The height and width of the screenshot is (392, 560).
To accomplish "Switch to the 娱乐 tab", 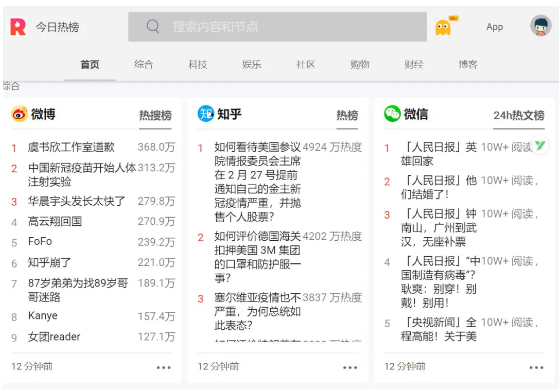I will (x=252, y=65).
